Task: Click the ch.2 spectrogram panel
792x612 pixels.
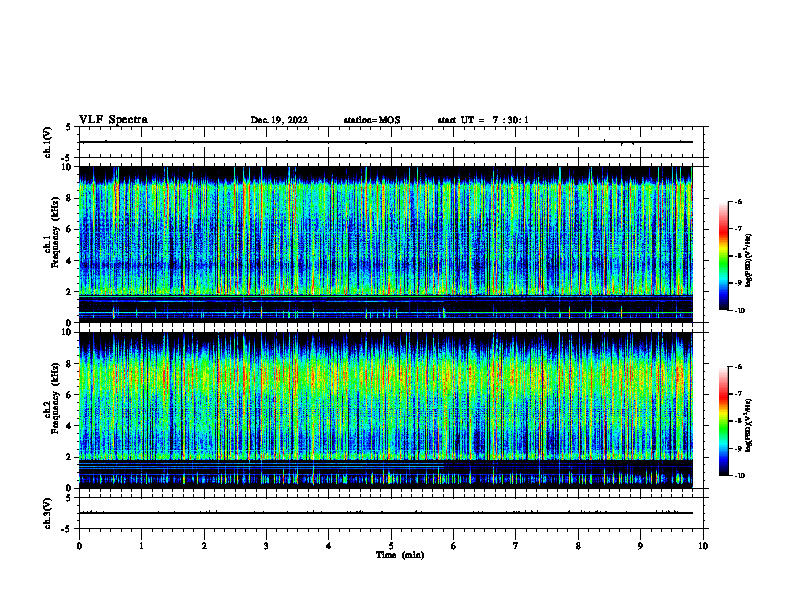Action: [x=386, y=410]
